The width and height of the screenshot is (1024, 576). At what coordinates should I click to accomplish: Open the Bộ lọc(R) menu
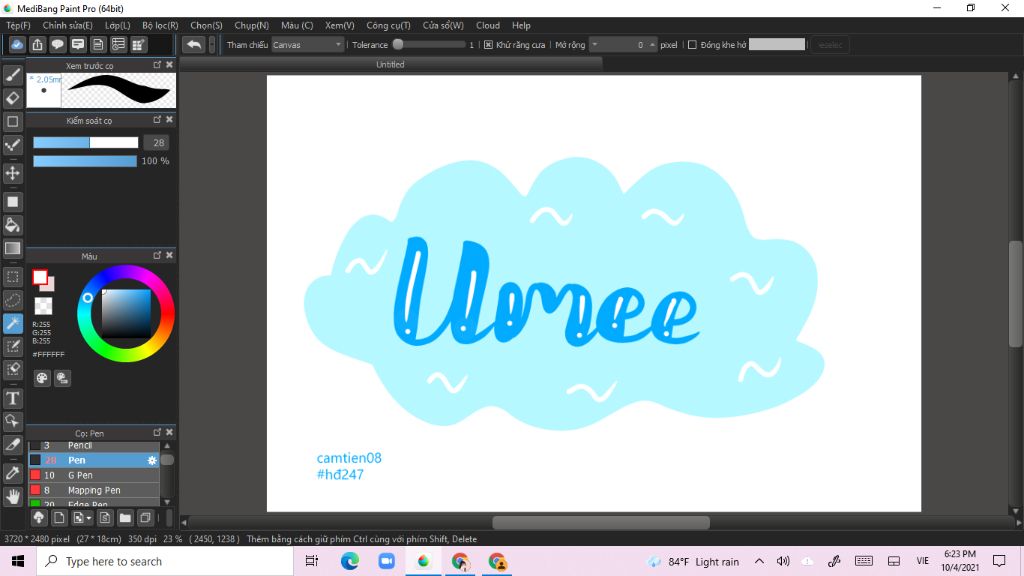(160, 25)
